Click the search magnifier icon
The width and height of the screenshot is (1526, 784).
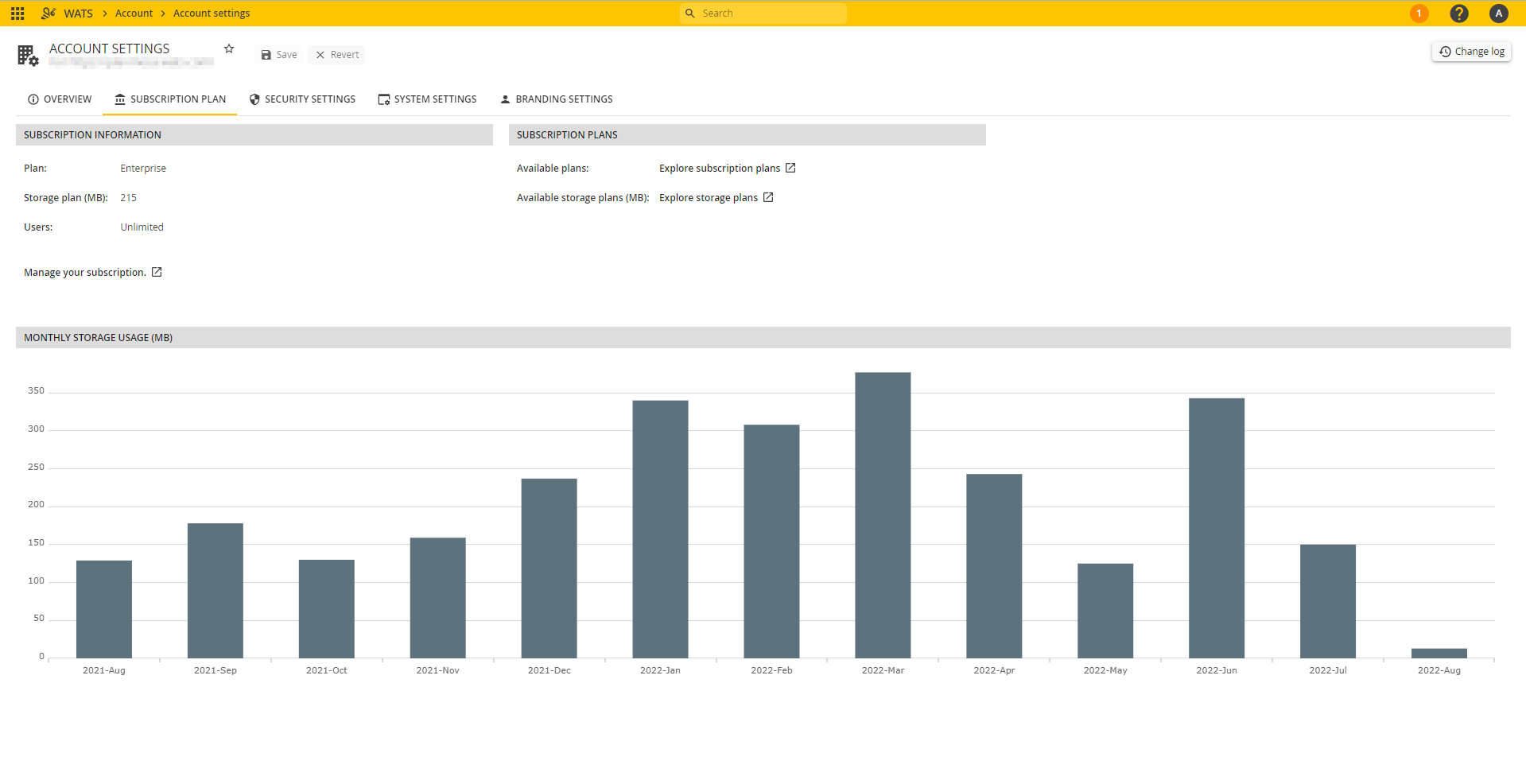[690, 14]
